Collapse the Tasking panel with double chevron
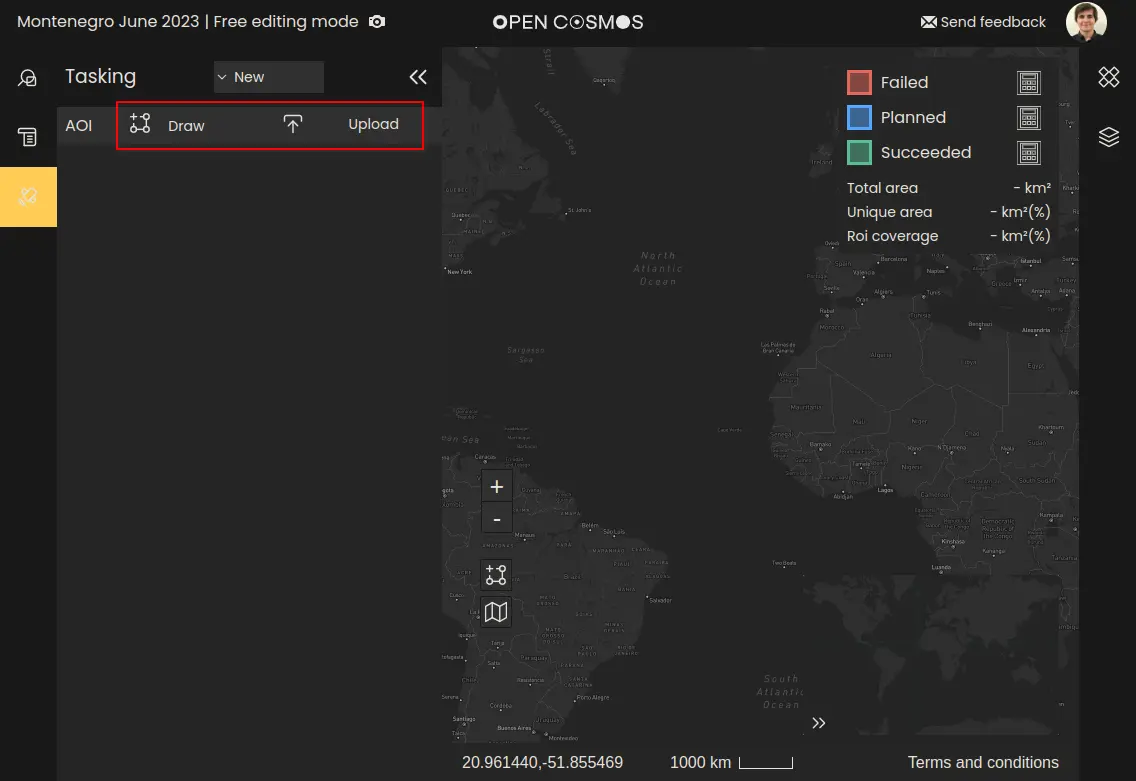1136x781 pixels. point(418,77)
